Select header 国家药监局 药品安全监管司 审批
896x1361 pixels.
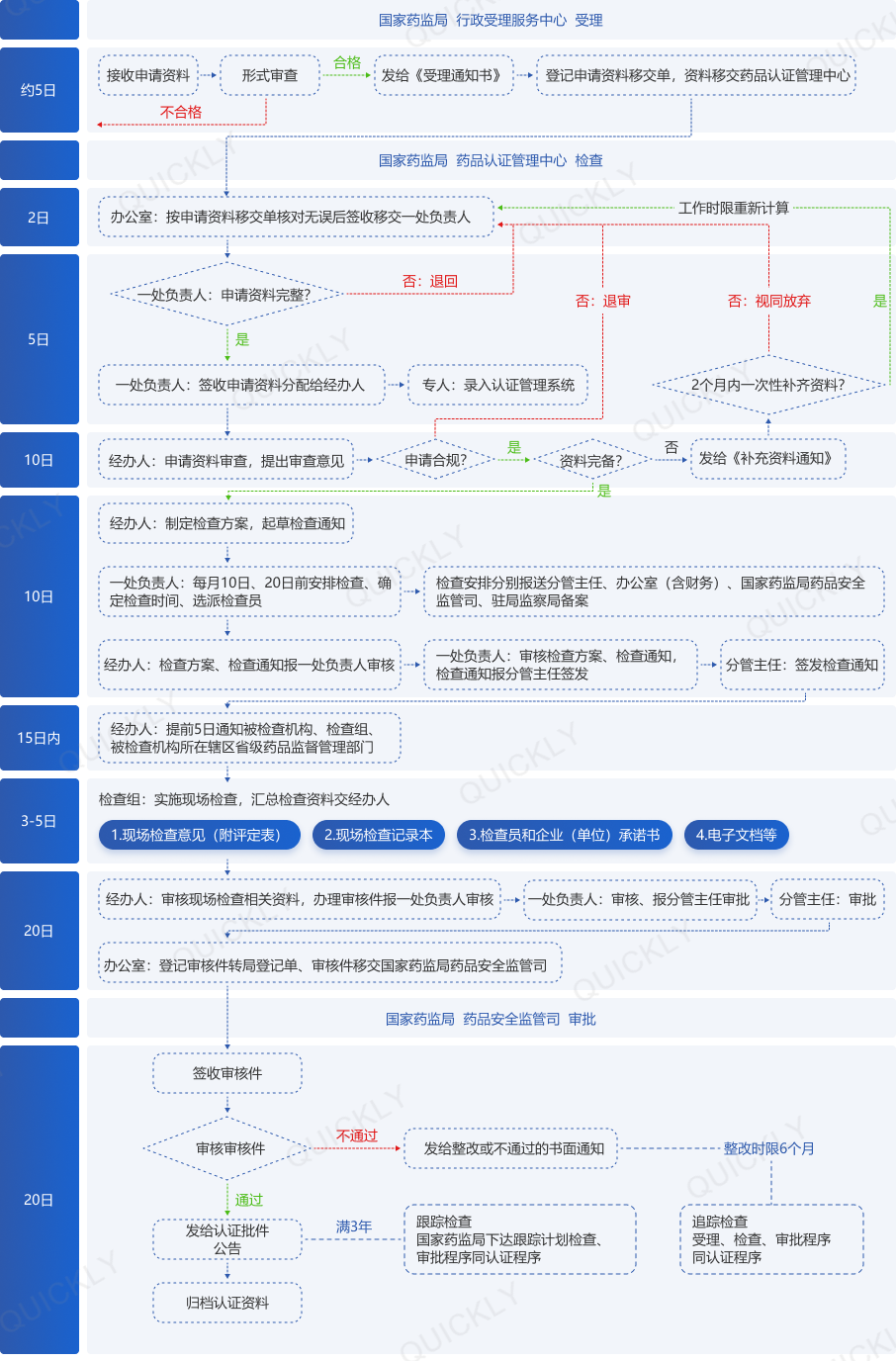pos(491,1019)
